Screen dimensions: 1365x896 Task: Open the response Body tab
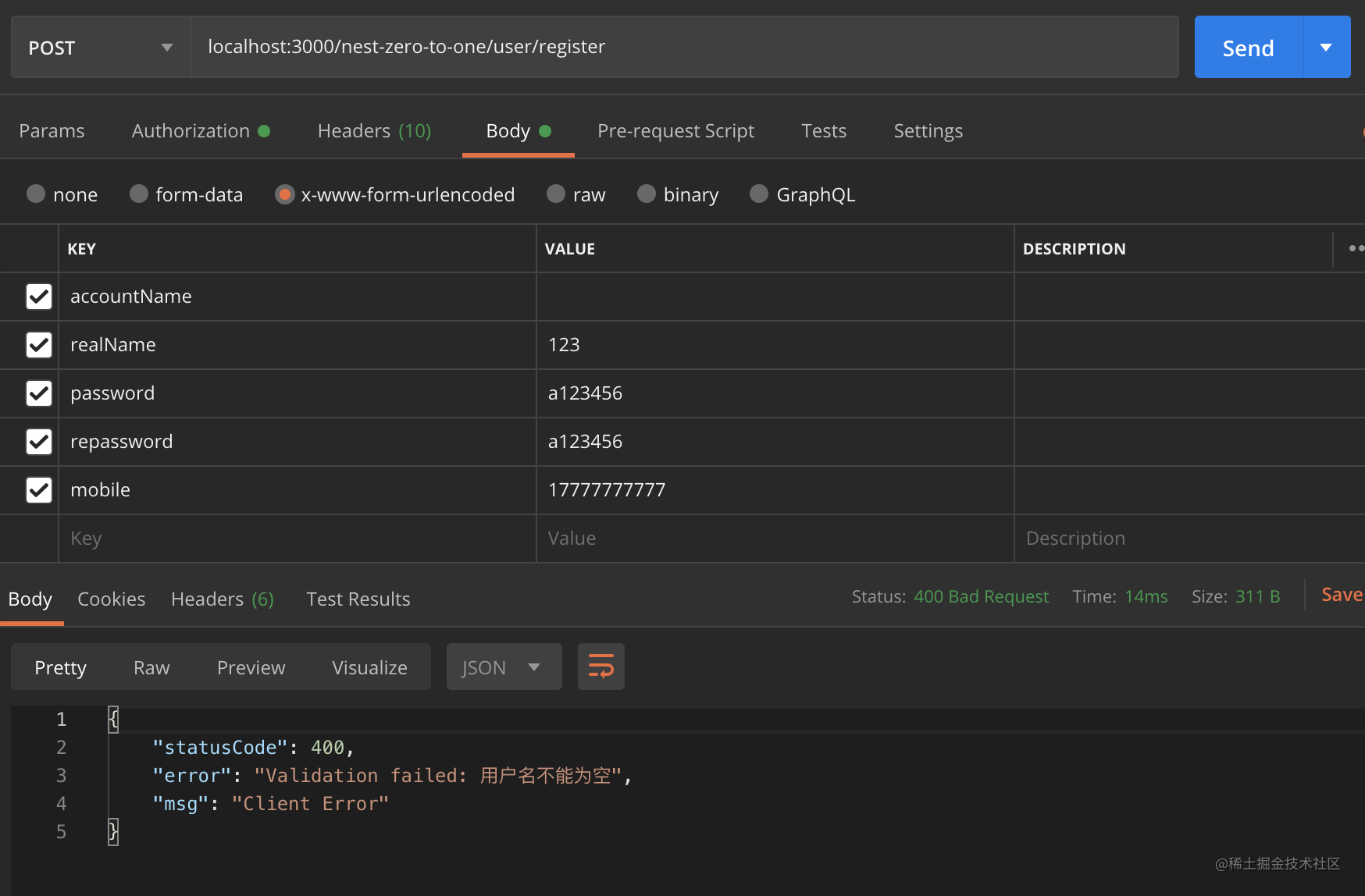(x=30, y=599)
